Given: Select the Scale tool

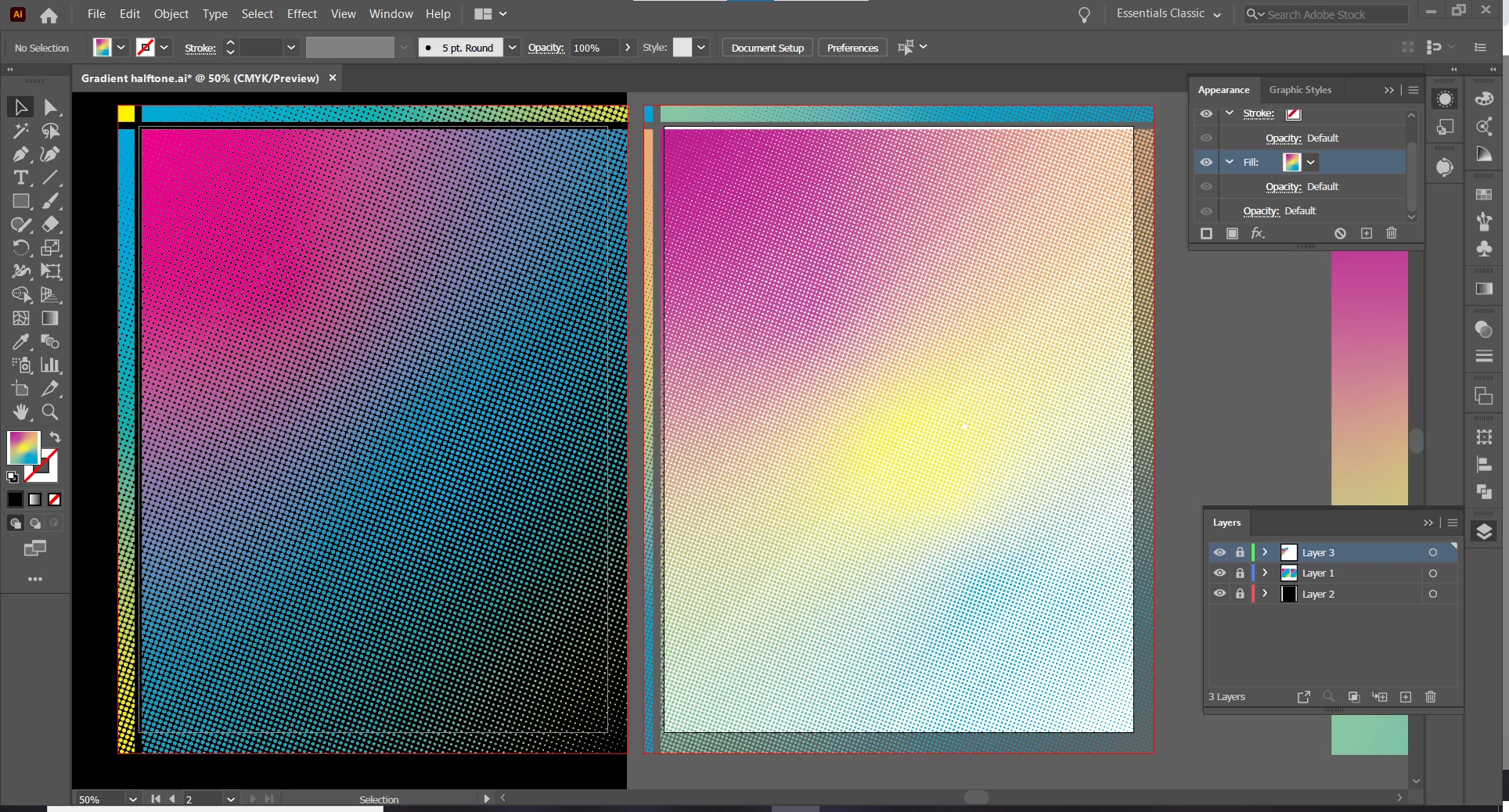Looking at the screenshot, I should click(x=51, y=248).
